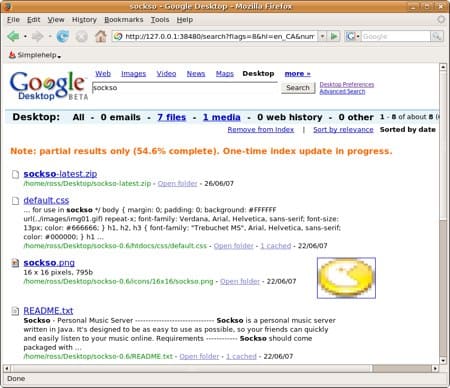This screenshot has width=450, height=388.
Task: Open the Edit menu
Action: (x=33, y=20)
